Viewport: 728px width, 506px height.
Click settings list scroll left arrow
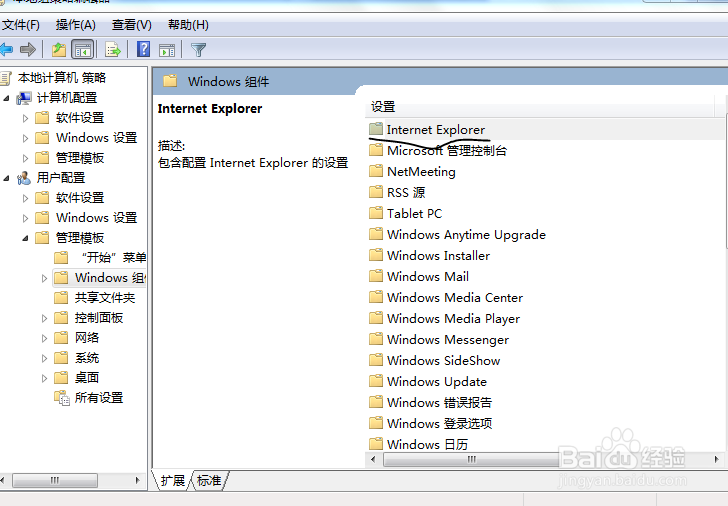pos(373,460)
